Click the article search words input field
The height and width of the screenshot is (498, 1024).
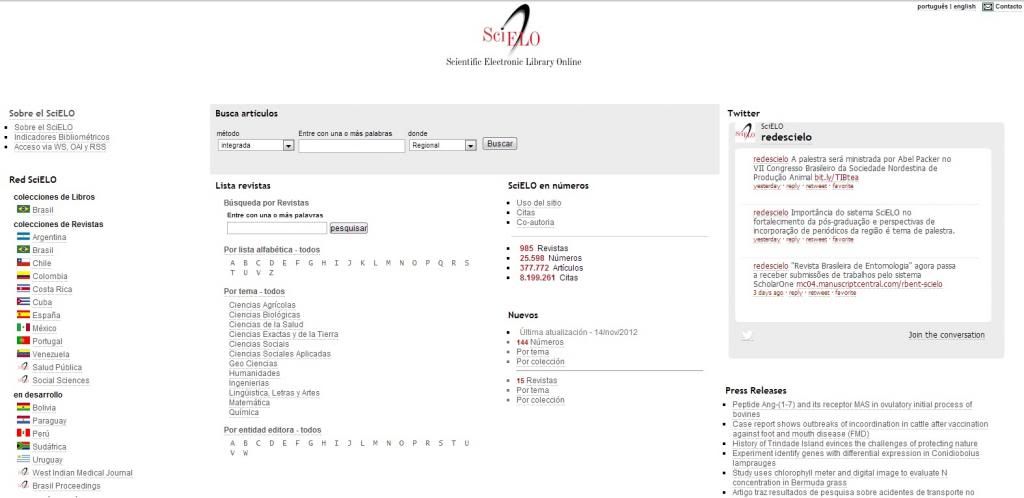352,146
